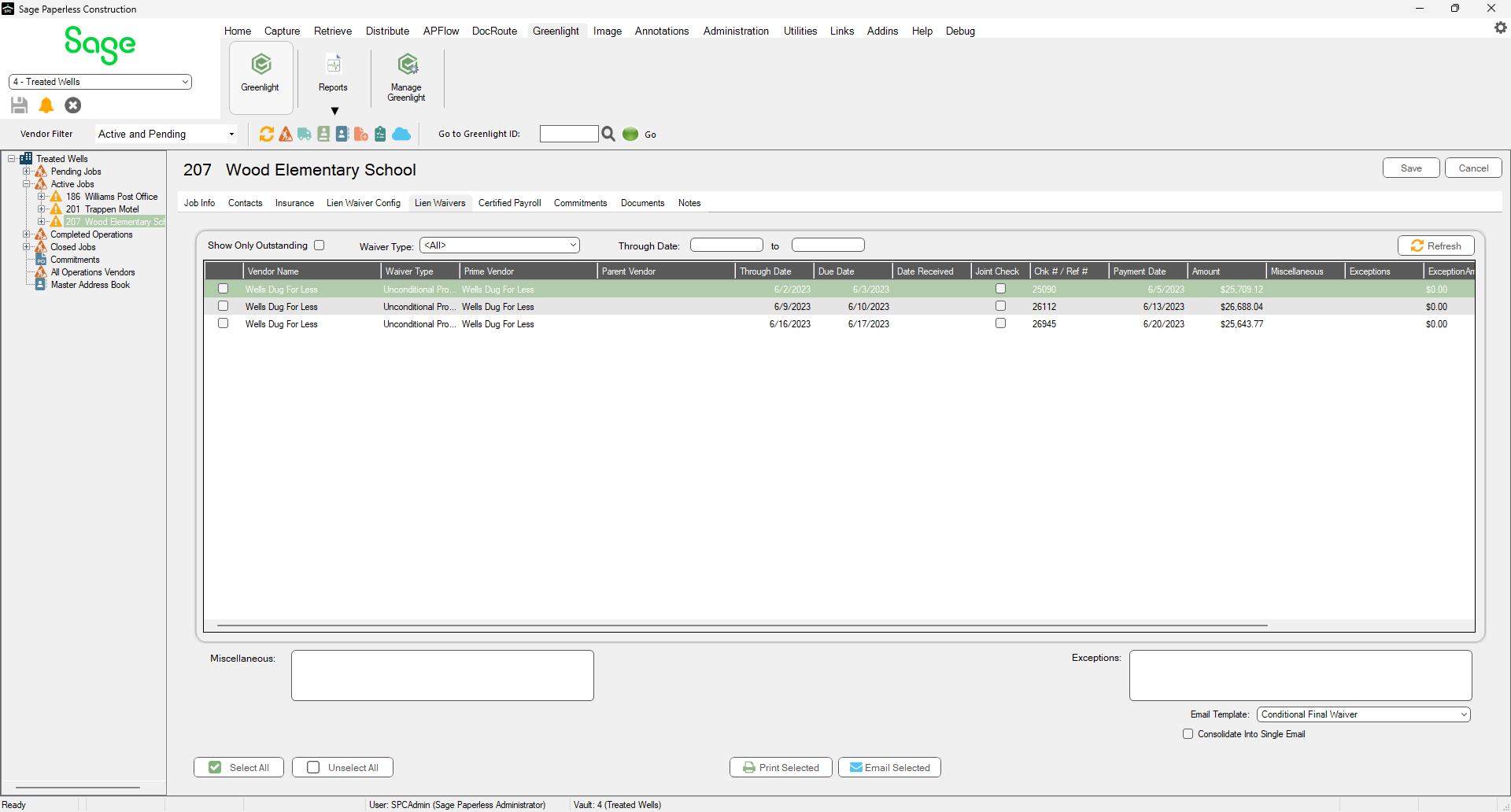The image size is (1511, 812).
Task: Toggle Joint Check for check number 25090
Action: click(1000, 289)
